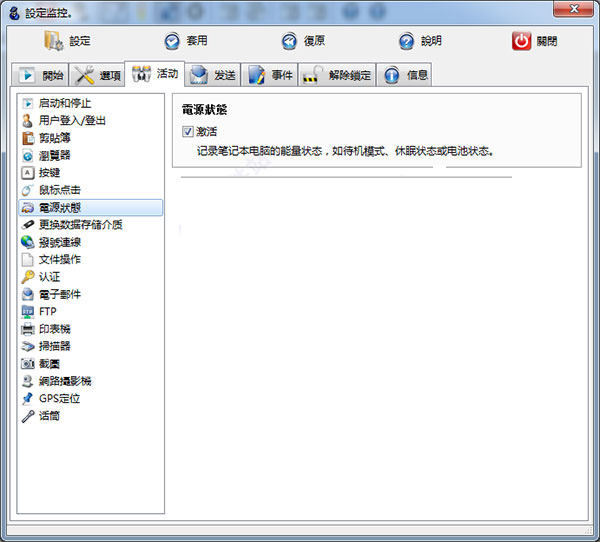600x542 pixels.
Task: Click the 套用 button label
Action: [x=197, y=41]
